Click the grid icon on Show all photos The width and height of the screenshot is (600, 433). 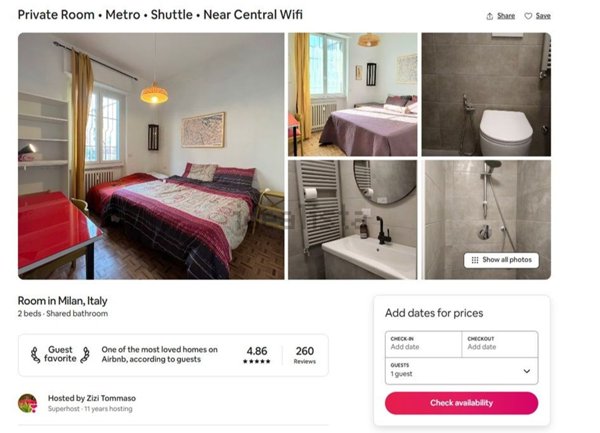[475, 260]
